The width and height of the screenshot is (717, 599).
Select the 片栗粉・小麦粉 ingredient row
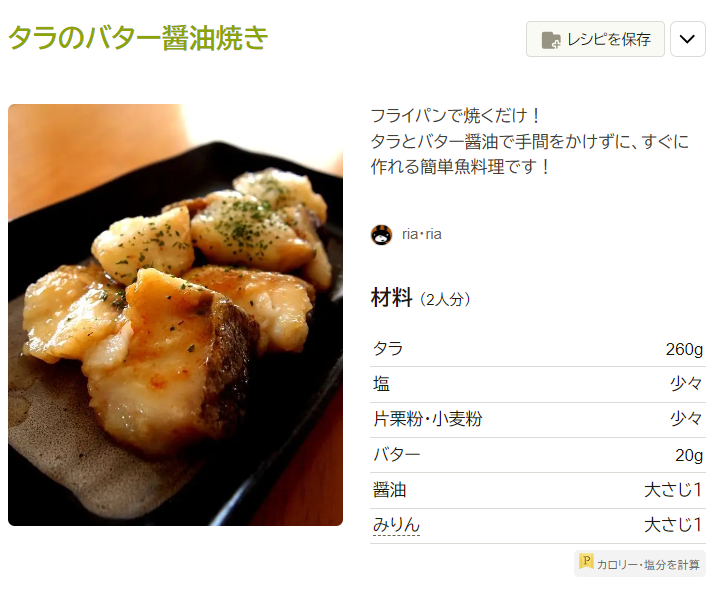(x=538, y=419)
